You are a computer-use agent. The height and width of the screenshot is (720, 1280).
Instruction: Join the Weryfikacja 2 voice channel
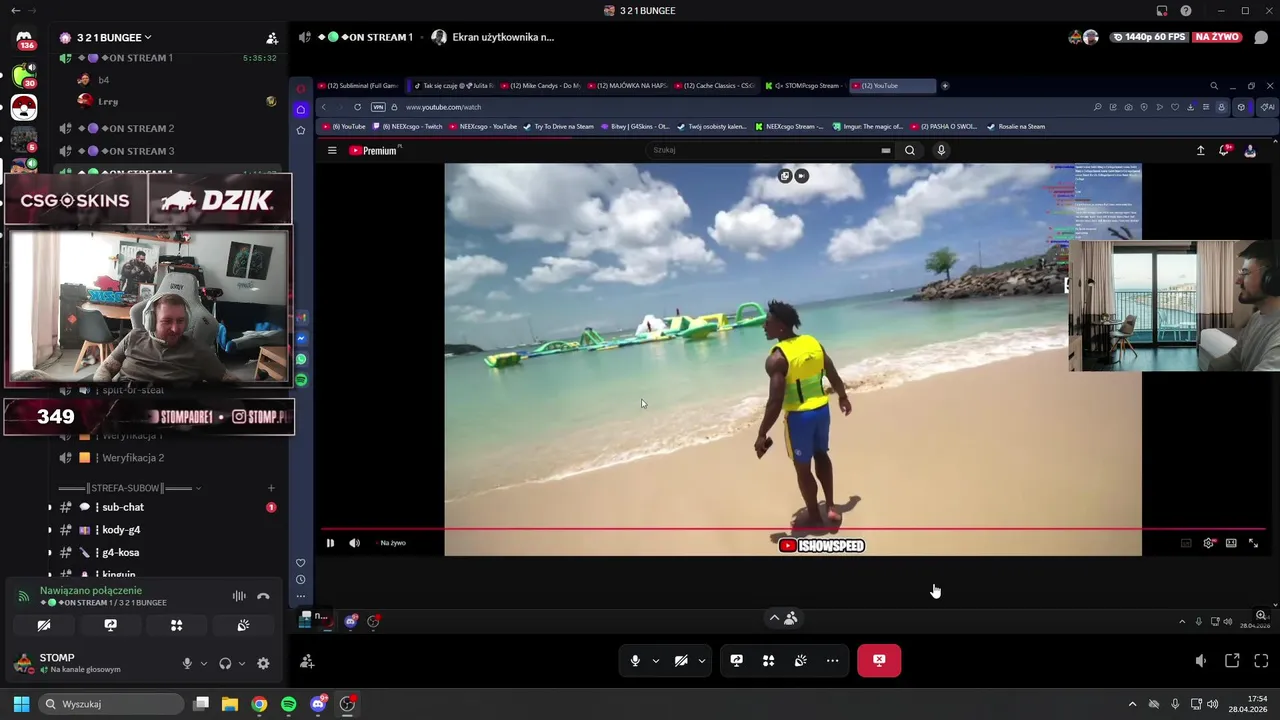coord(133,458)
